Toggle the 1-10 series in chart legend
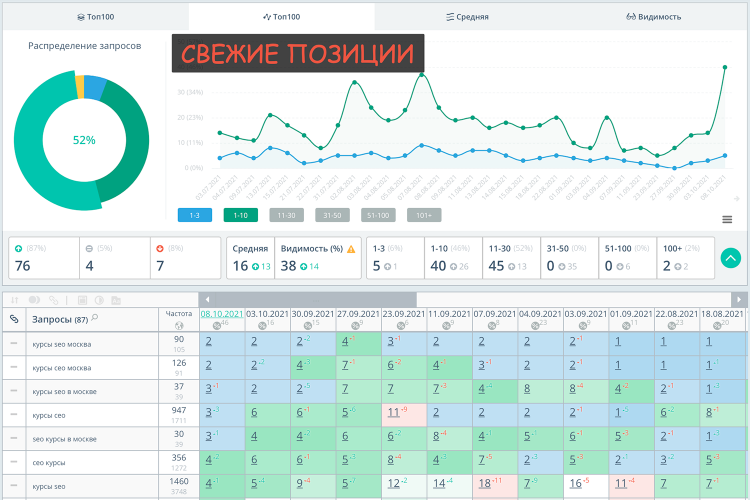This screenshot has width=750, height=500. coord(240,215)
